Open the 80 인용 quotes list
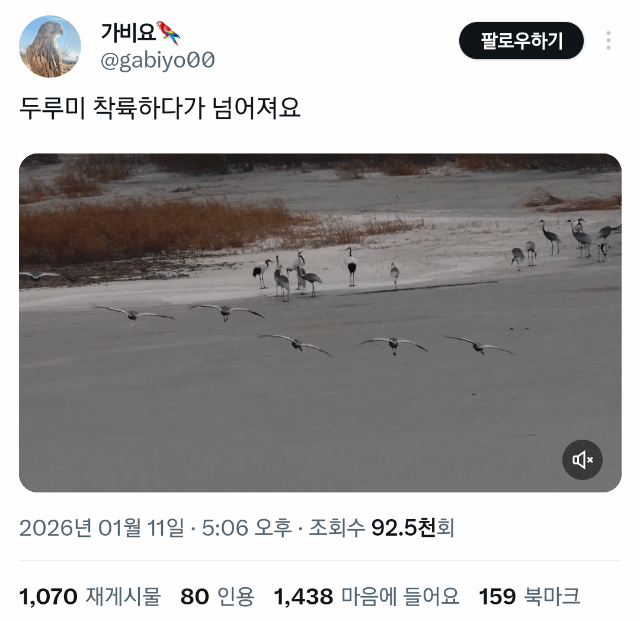The width and height of the screenshot is (640, 621). [x=217, y=597]
